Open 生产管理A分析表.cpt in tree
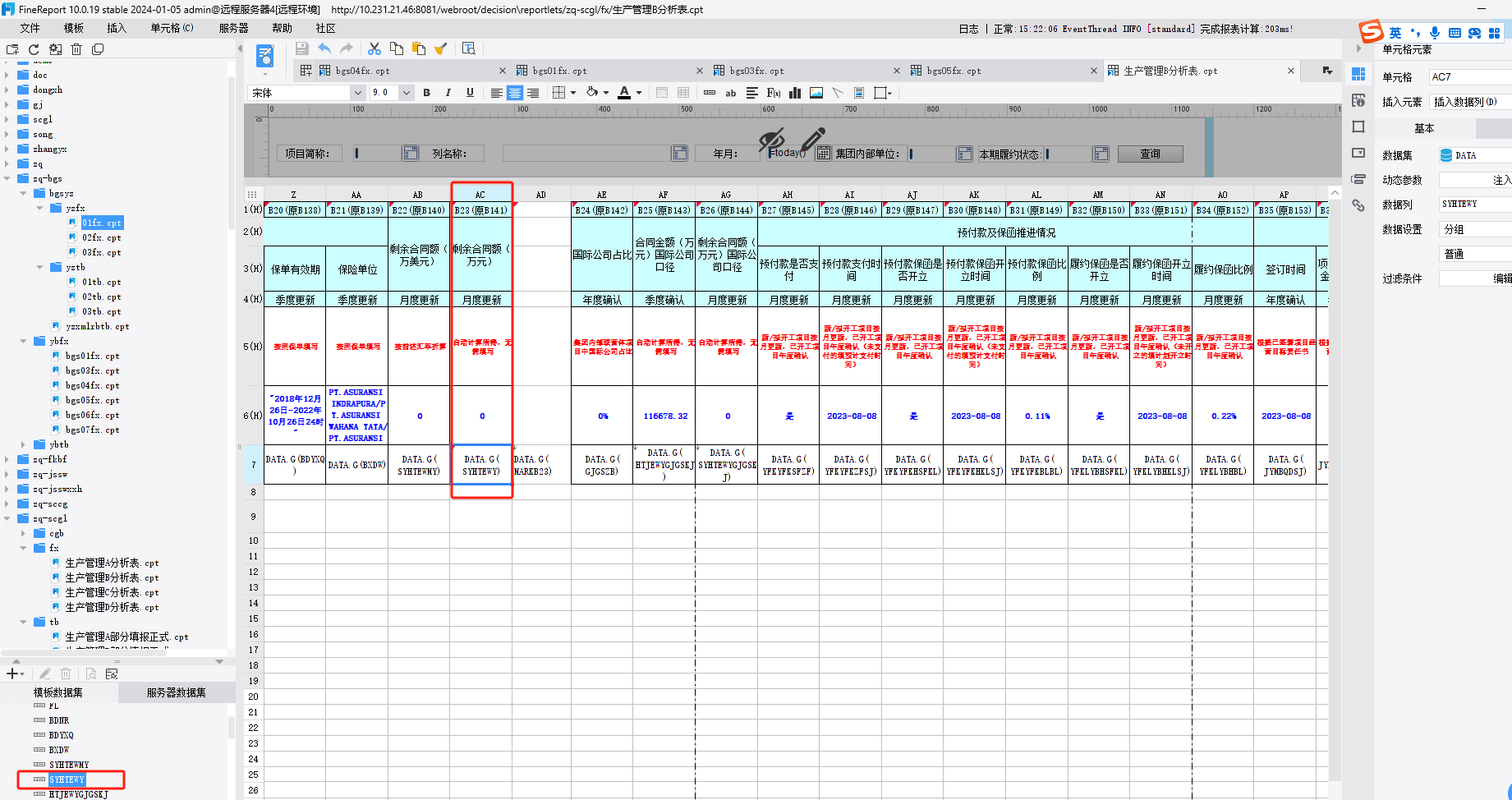The width and height of the screenshot is (1512, 800). click(112, 563)
